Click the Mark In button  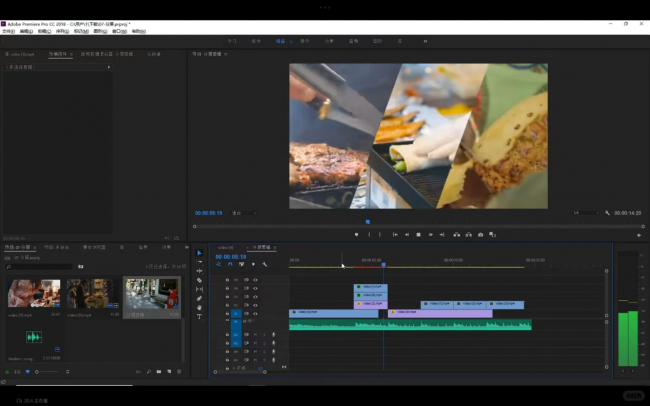click(x=369, y=235)
